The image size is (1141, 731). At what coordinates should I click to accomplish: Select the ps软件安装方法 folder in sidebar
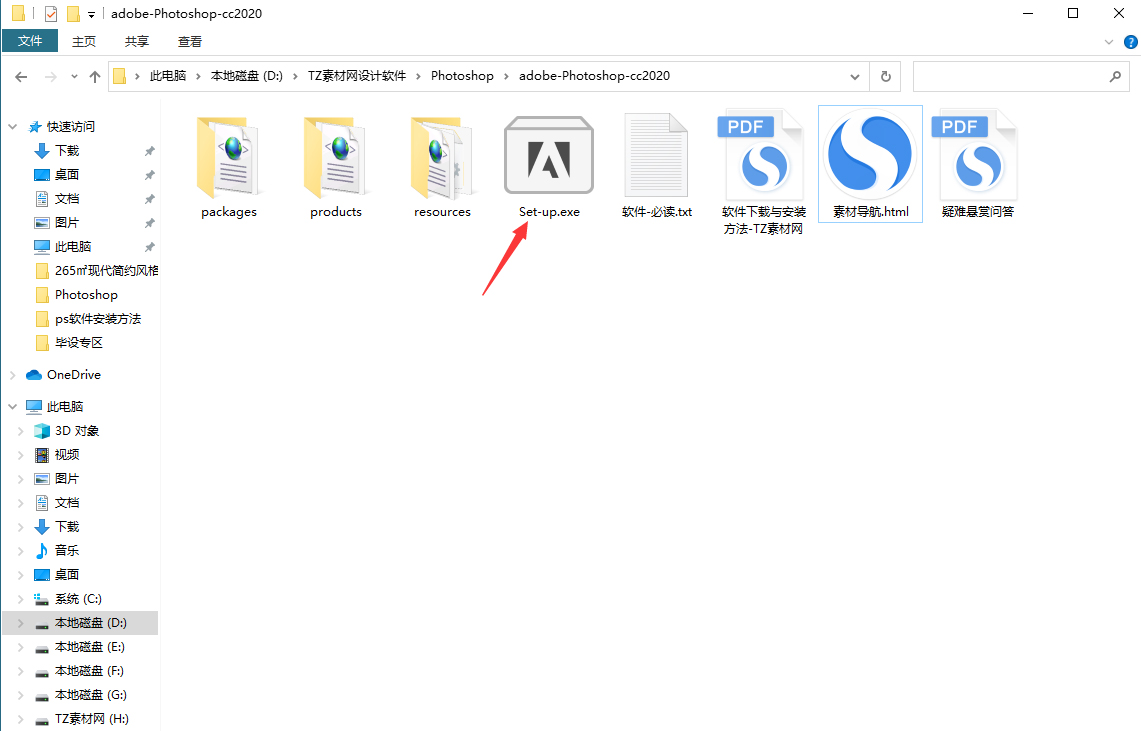click(88, 319)
